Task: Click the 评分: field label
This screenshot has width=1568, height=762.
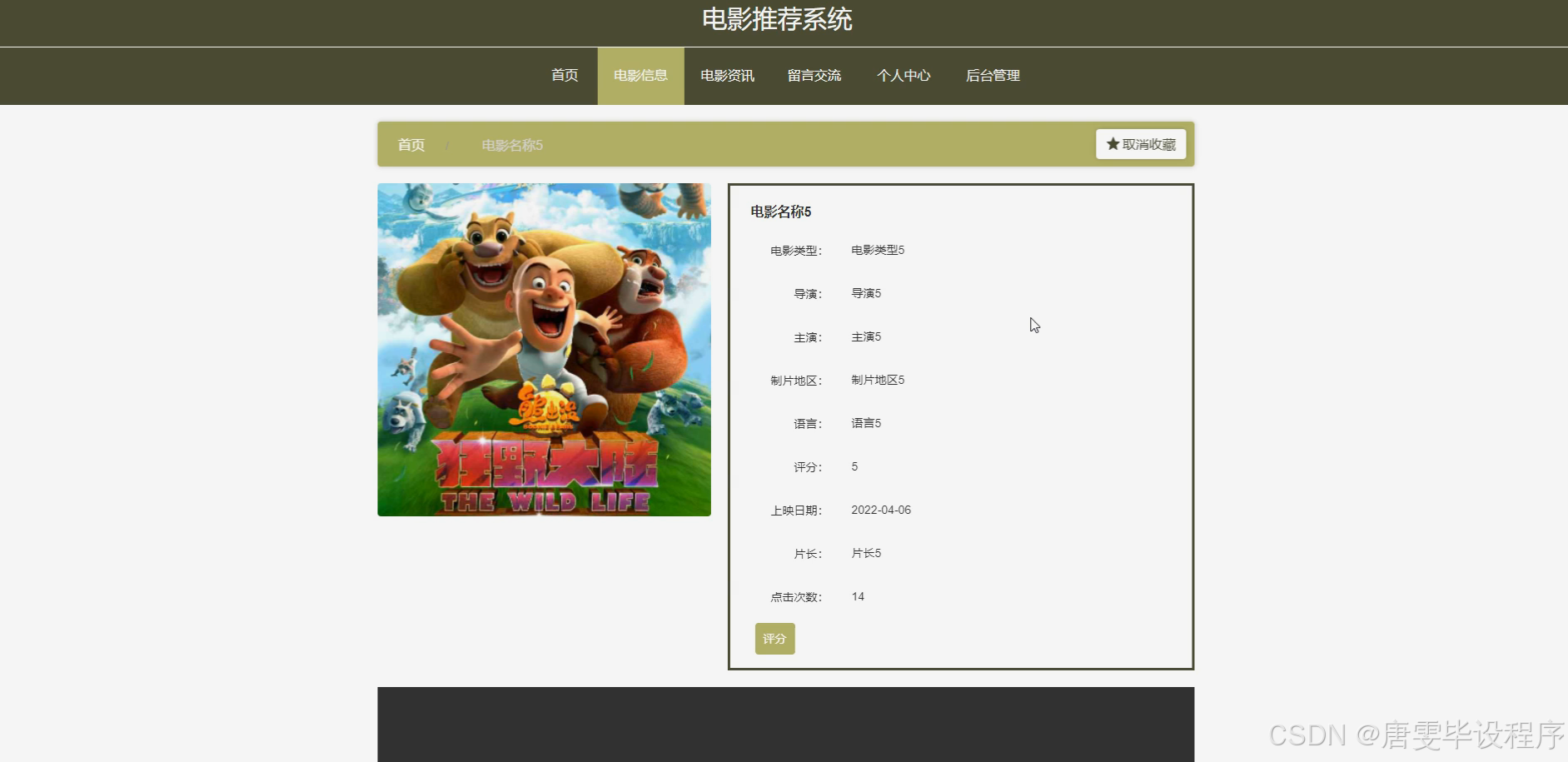Action: tap(808, 467)
